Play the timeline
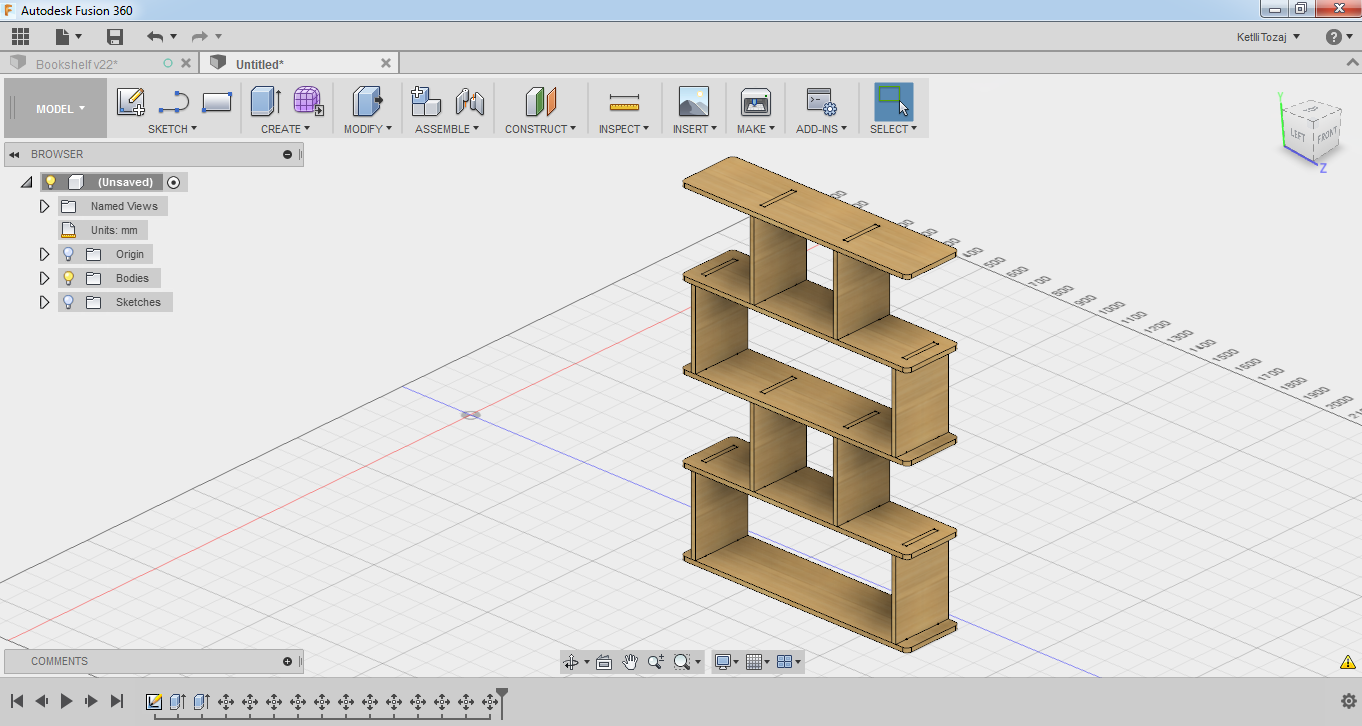This screenshot has width=1362, height=726. 66,701
